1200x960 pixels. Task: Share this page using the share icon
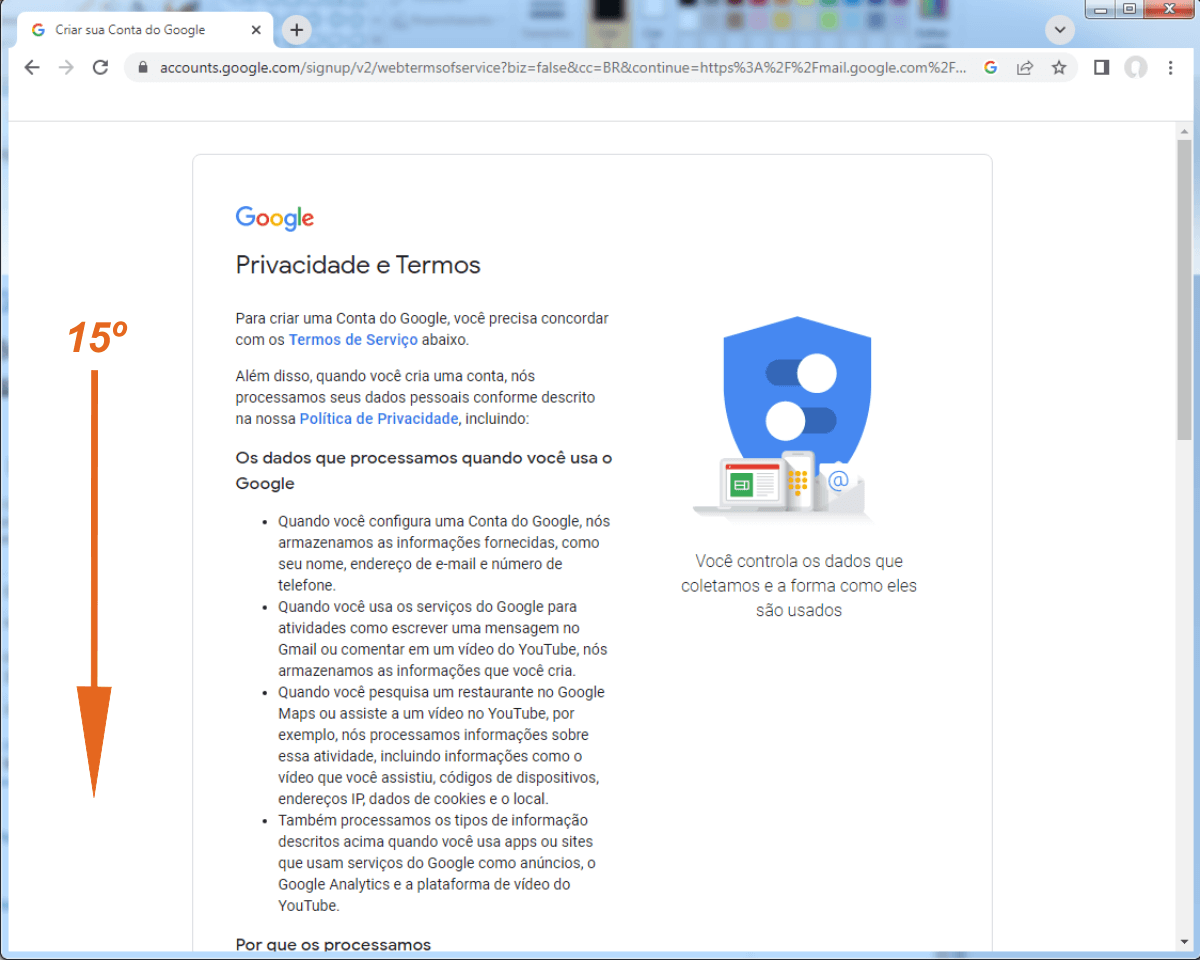1025,67
